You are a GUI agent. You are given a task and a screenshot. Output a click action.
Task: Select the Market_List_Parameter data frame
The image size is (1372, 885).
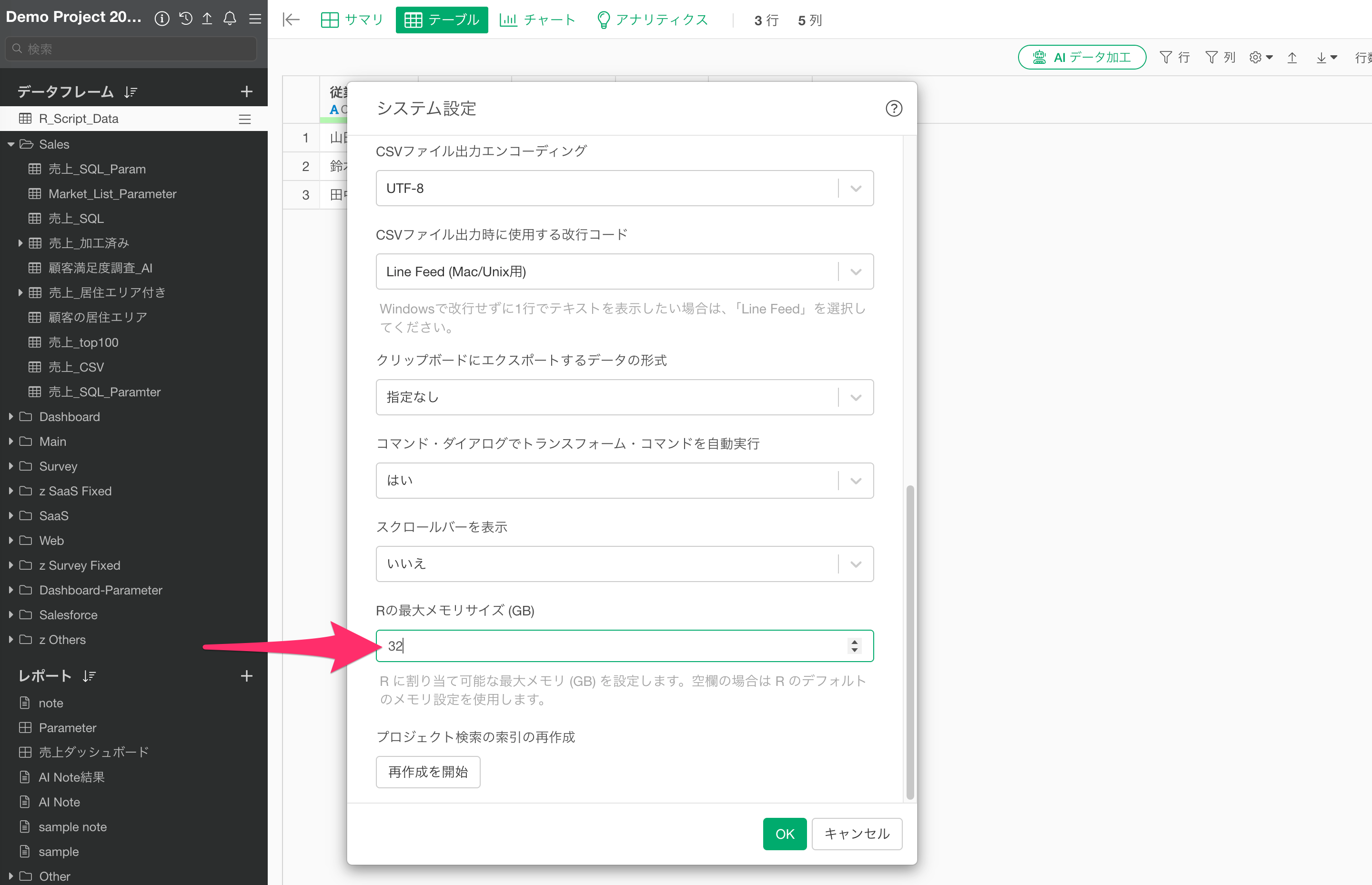click(x=112, y=194)
